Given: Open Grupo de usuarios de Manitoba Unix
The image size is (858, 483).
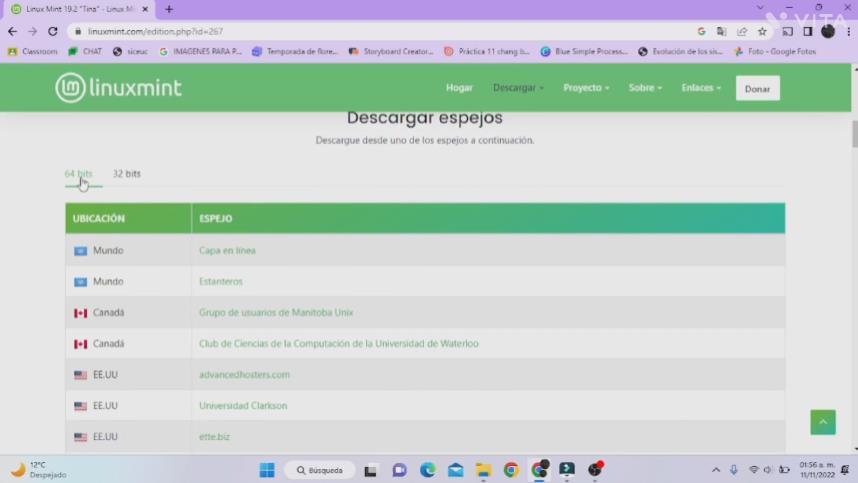Looking at the screenshot, I should point(276,312).
